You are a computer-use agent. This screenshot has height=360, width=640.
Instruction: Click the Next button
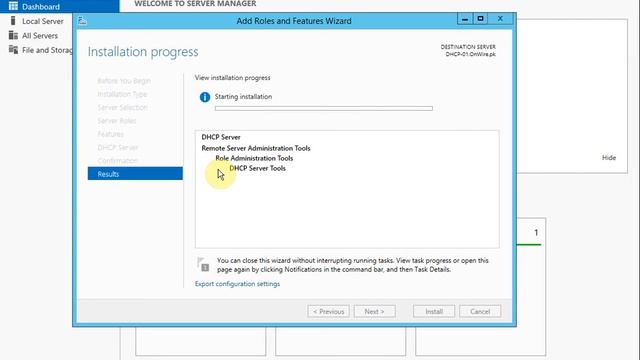(x=374, y=311)
